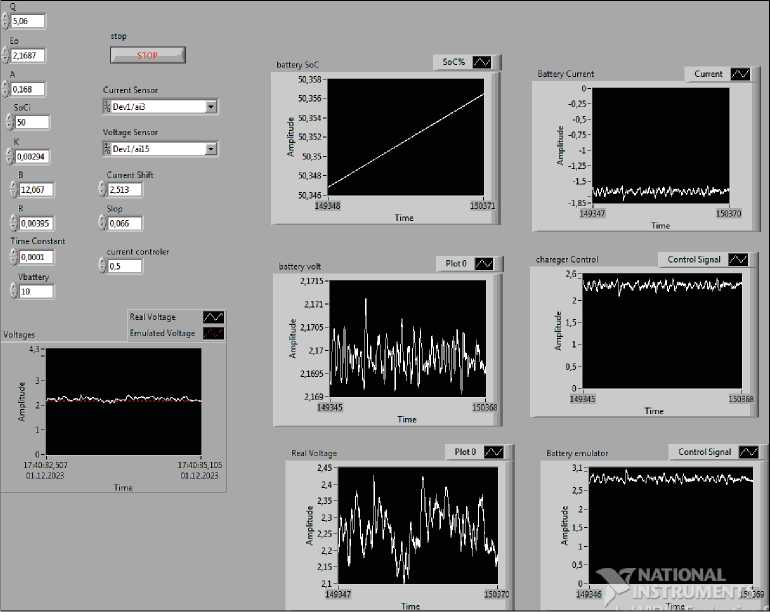Screen dimensions: 770x612
Task: Click the Emulated Voltage legend line icon
Action: pyautogui.click(x=213, y=333)
